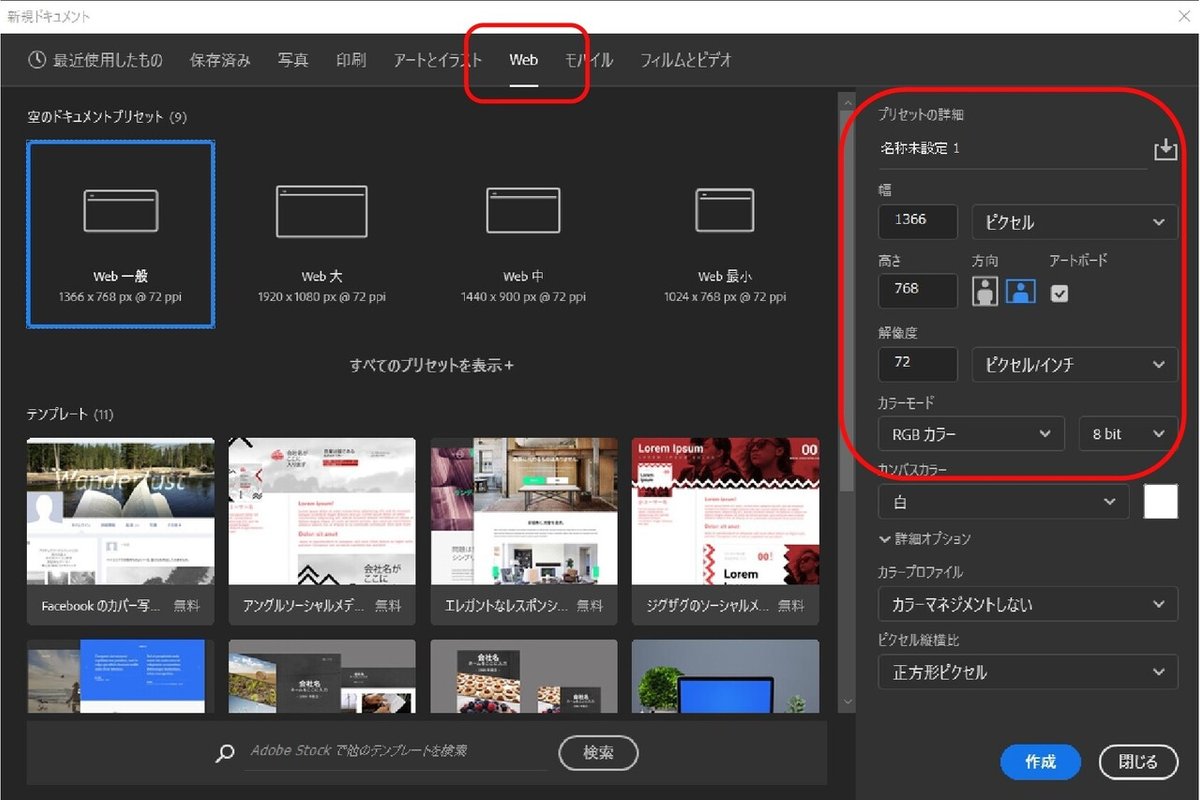Screen dimensions: 1200x800
Task: Choose landscape orientation icon
Action: (x=1020, y=291)
